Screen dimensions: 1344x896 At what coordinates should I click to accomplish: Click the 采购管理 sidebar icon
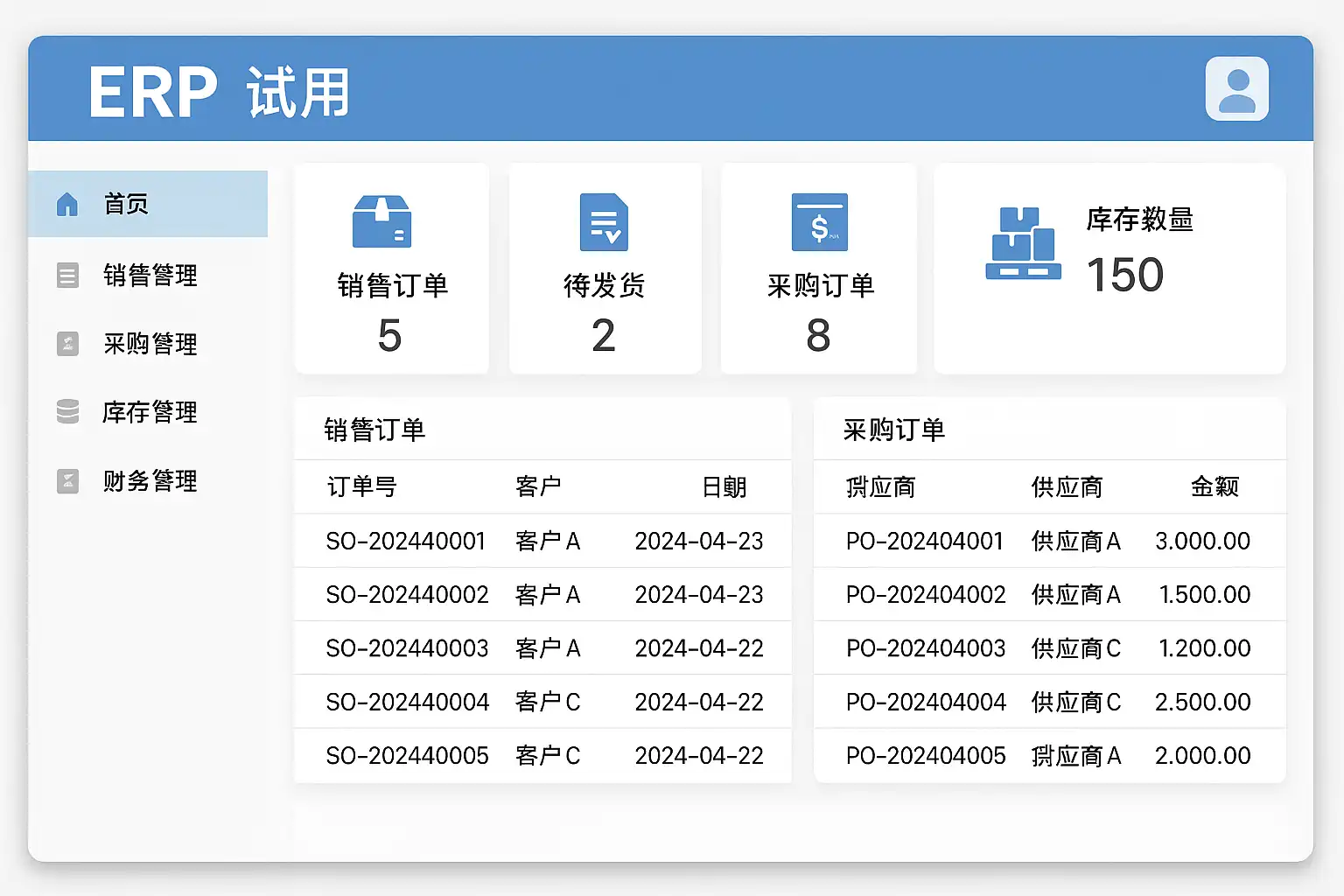coord(67,344)
